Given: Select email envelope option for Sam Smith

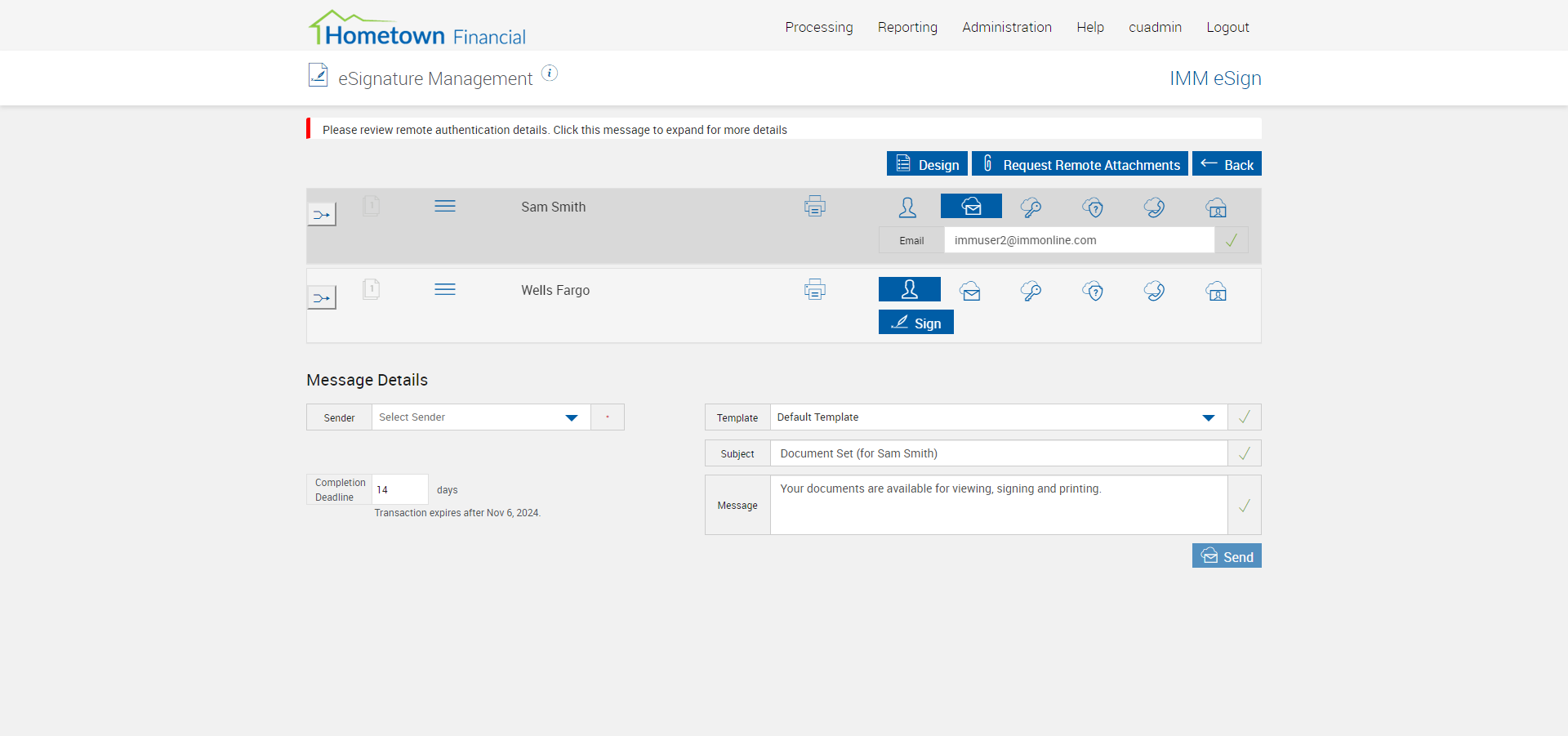Looking at the screenshot, I should click(x=971, y=206).
